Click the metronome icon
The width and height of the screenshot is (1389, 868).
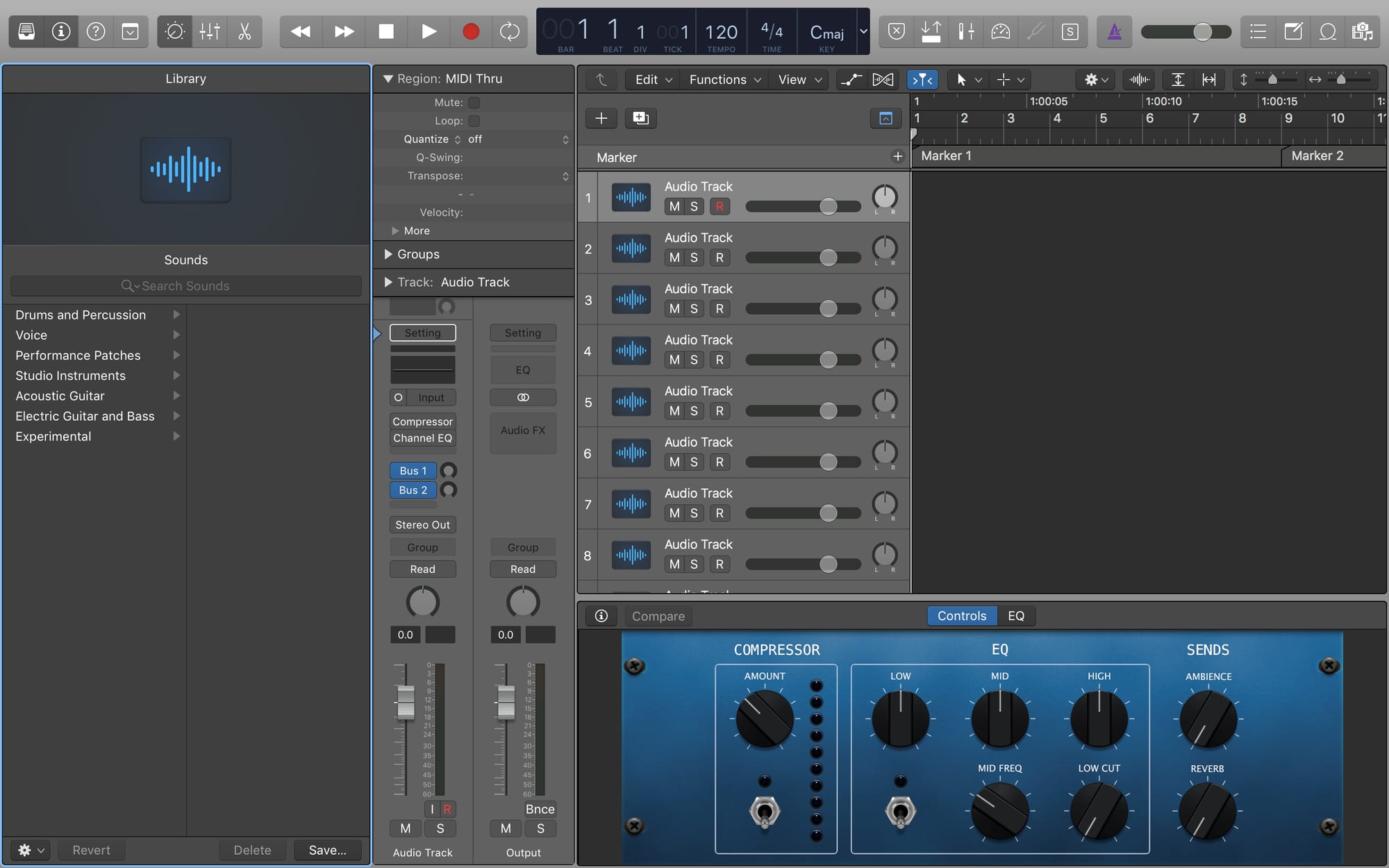(1114, 32)
